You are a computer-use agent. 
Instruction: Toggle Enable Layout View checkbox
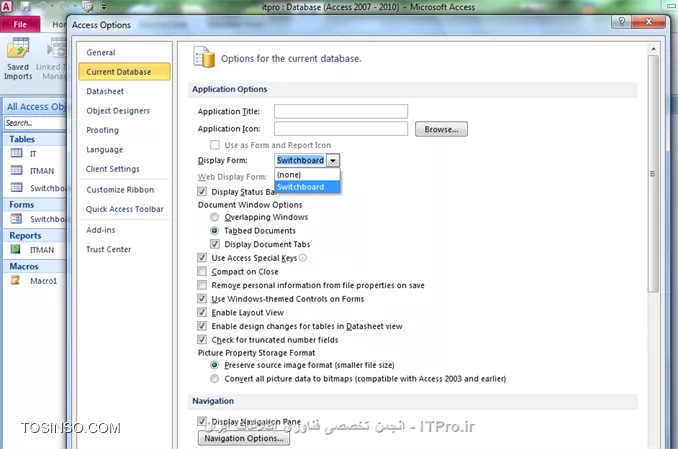202,312
